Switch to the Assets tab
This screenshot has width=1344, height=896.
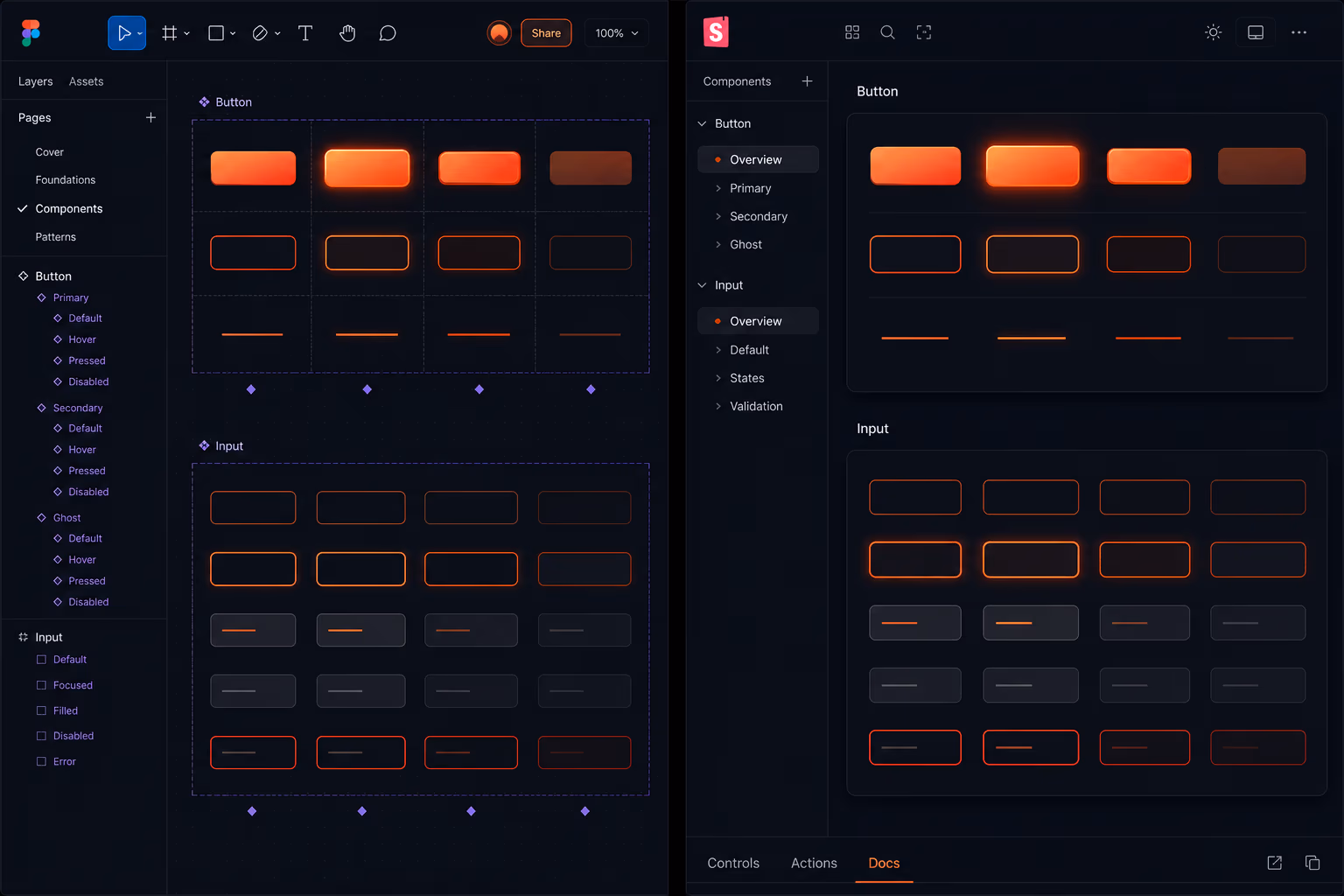(86, 81)
